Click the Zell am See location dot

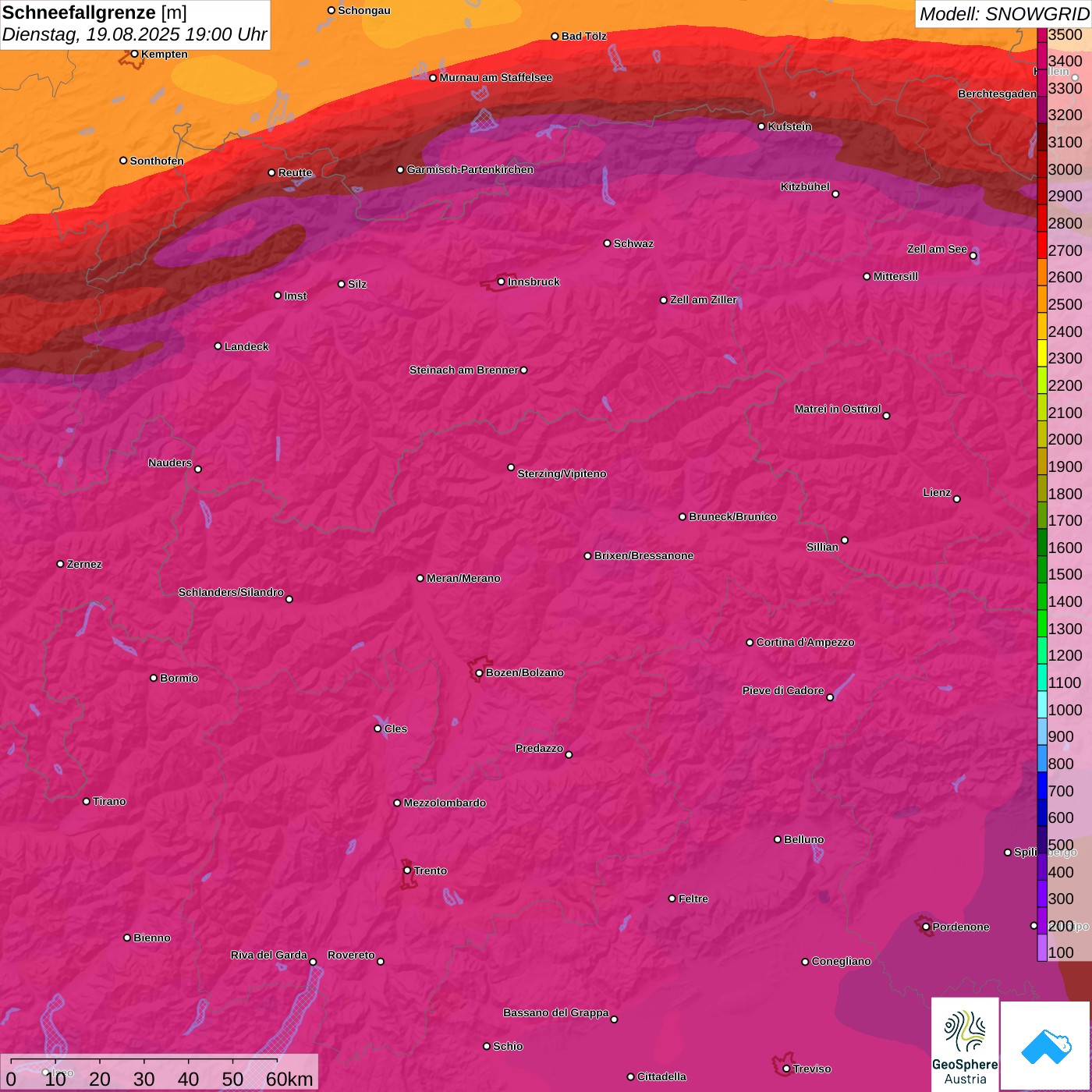point(973,256)
